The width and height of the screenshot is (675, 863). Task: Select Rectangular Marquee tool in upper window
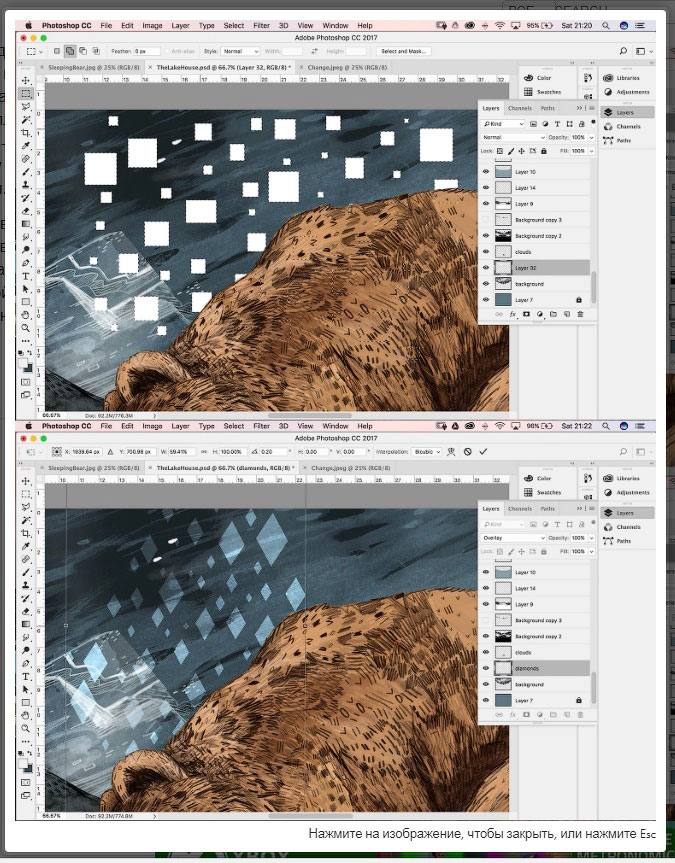click(26, 94)
